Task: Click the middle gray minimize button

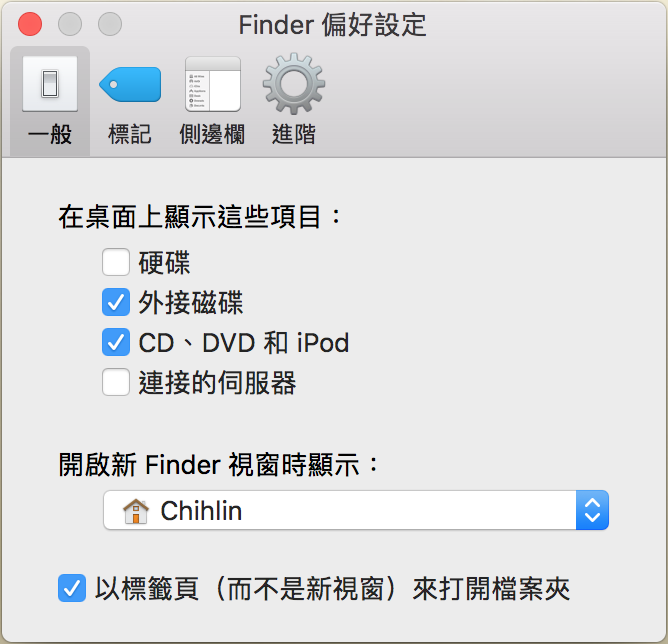Action: coord(70,24)
